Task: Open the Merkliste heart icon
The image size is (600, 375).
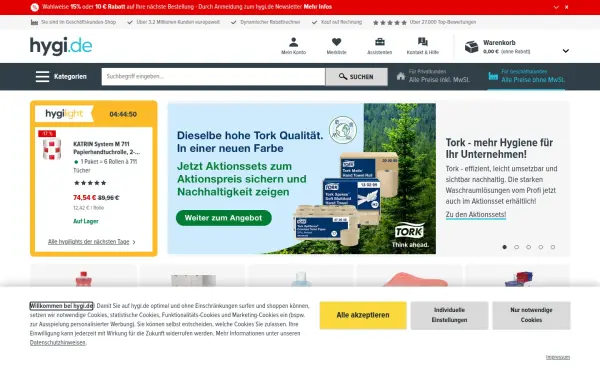Action: tap(336, 42)
